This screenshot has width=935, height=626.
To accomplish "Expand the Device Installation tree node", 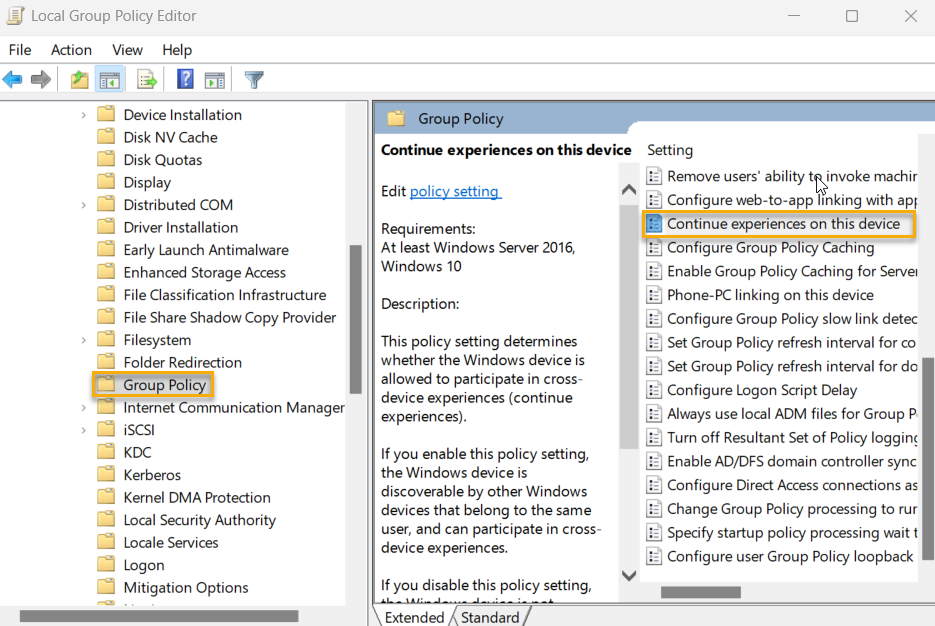I will [84, 115].
